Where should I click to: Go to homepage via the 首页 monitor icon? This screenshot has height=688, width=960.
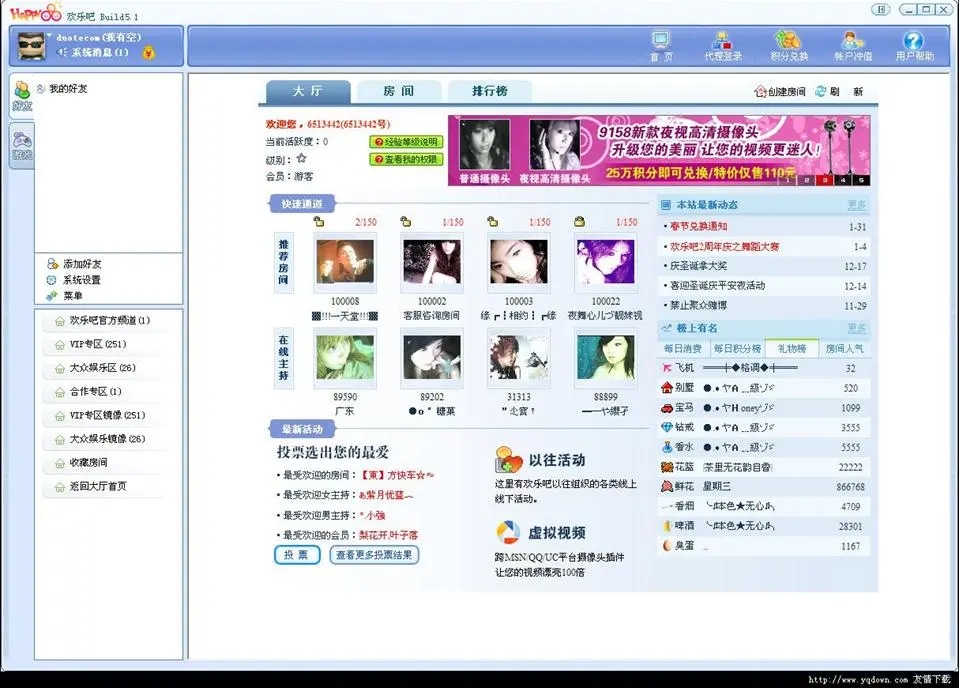tap(660, 44)
